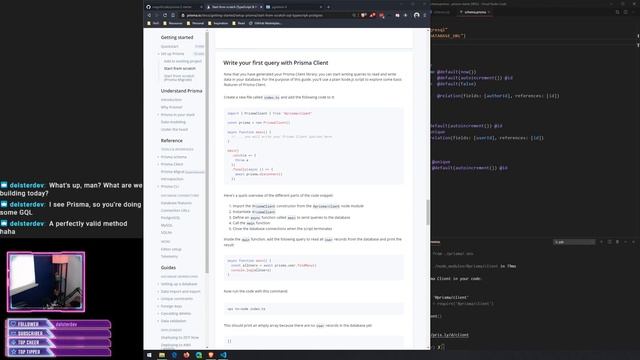Click the browser back arrow button
The height and width of the screenshot is (360, 640).
[x=149, y=15]
